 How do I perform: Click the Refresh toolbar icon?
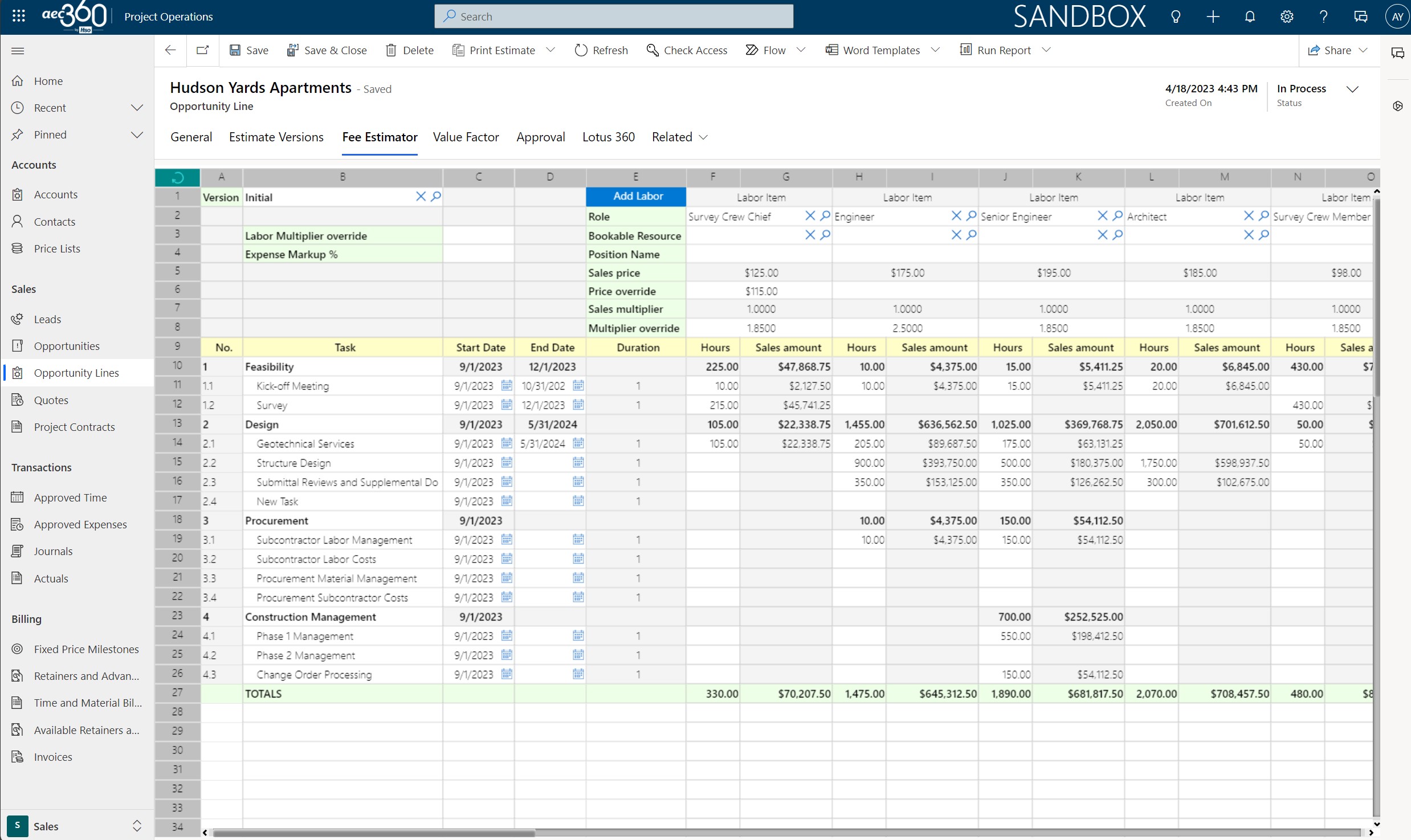581,50
